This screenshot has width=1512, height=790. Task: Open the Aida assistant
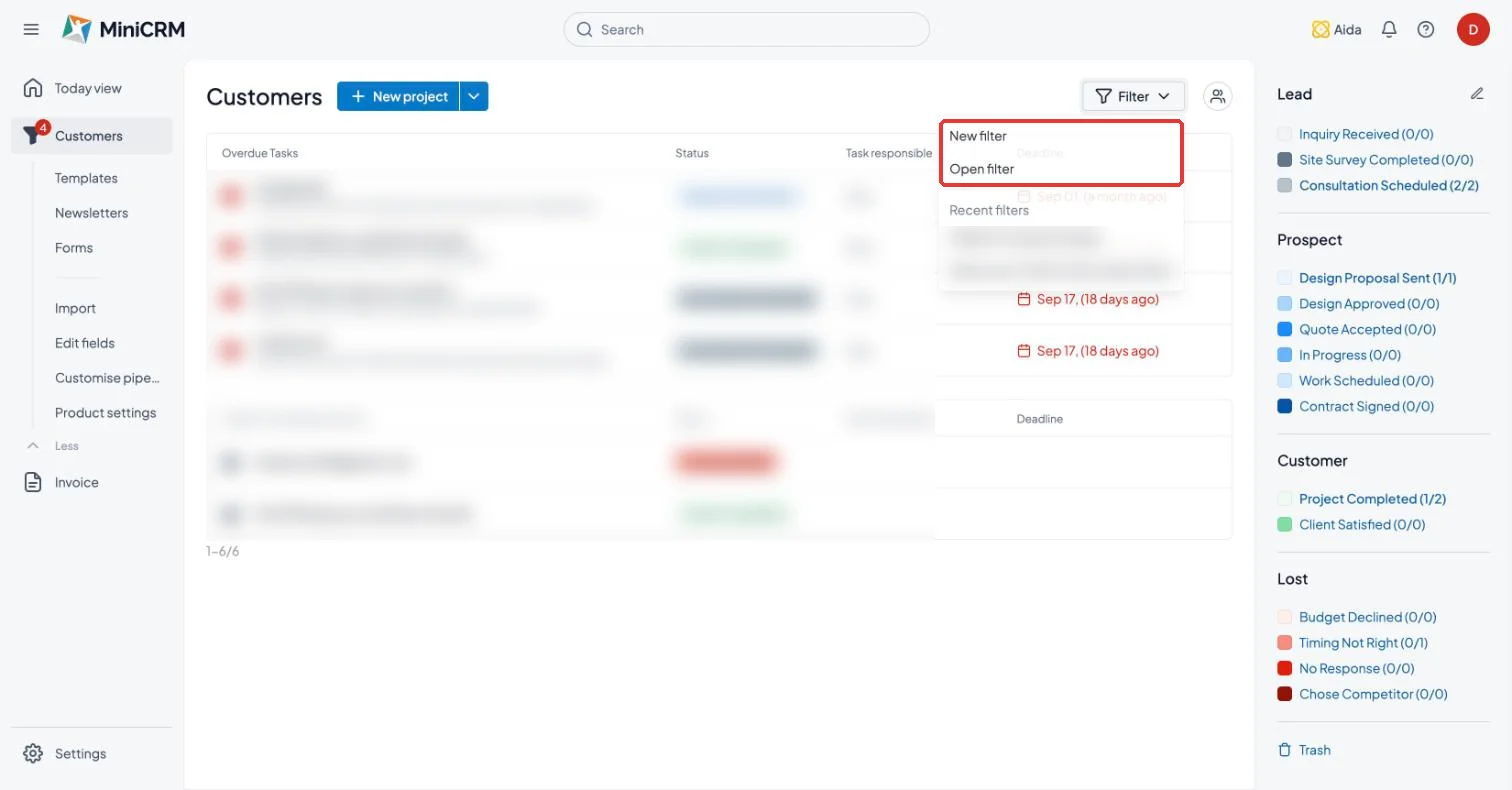coord(1336,30)
